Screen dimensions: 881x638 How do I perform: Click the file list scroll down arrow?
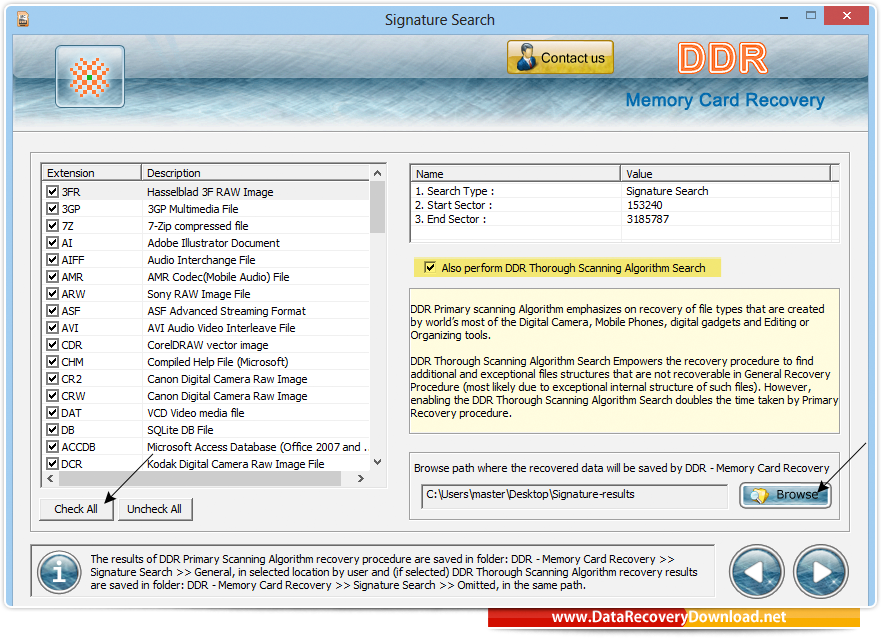coord(378,462)
